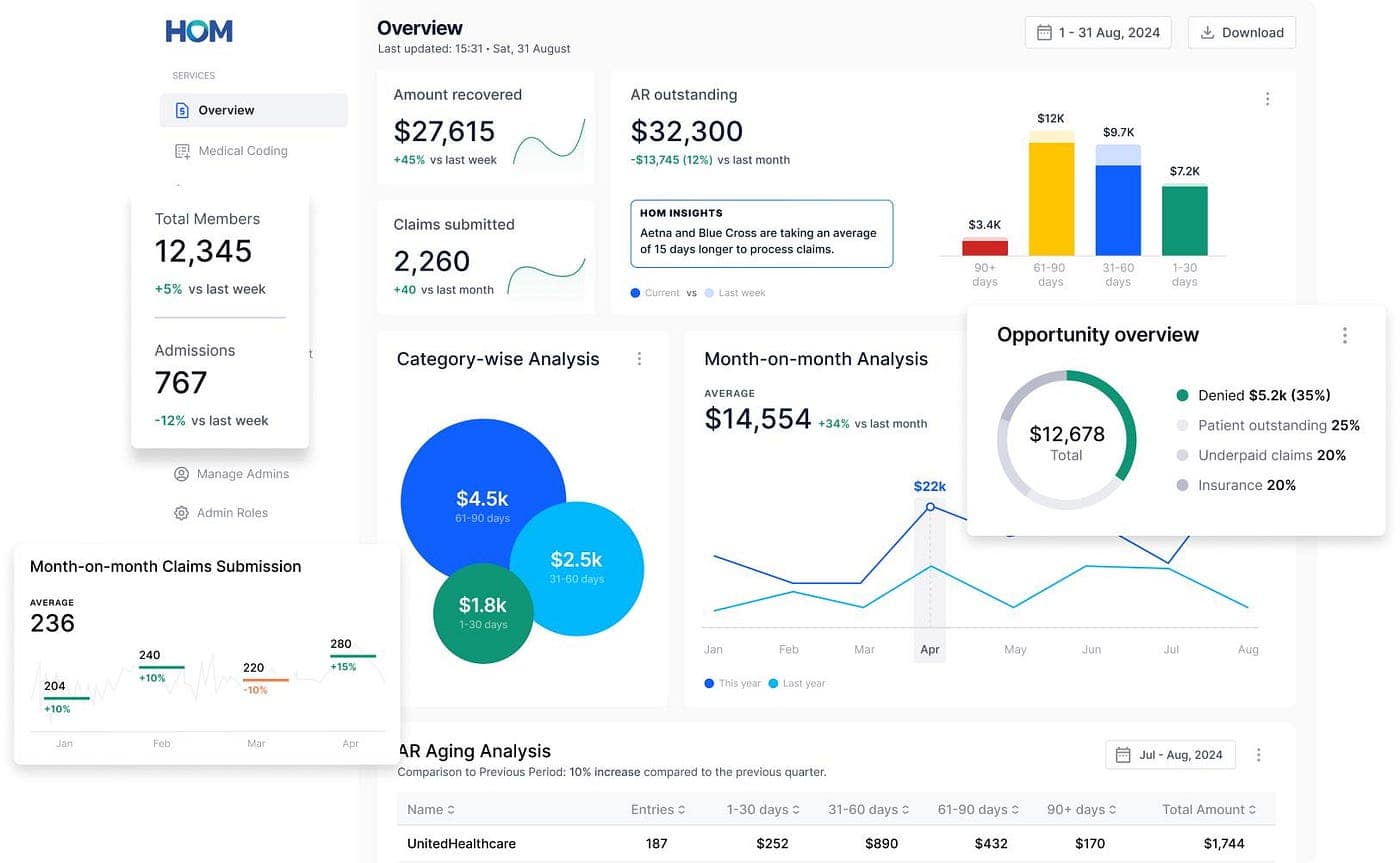Viewport: 1400px width, 863px height.
Task: Open AR Aging Analysis three-dot menu
Action: 1259,755
